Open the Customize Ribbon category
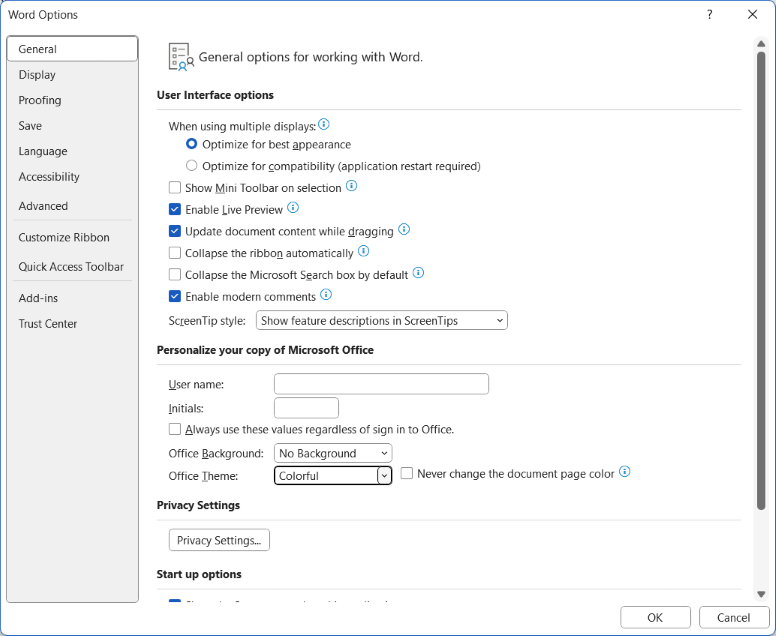This screenshot has width=776, height=636. pos(64,238)
